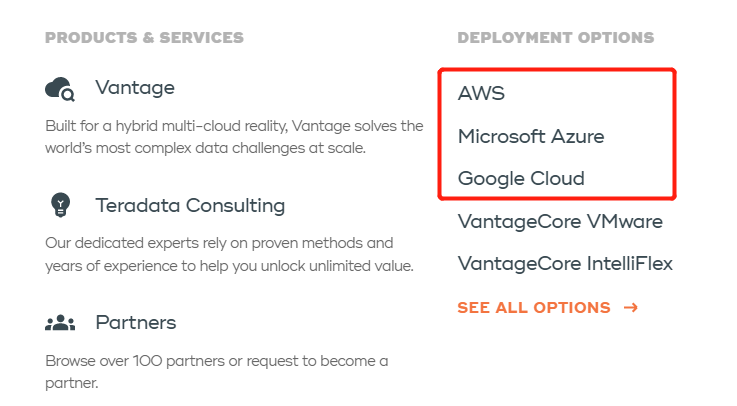Go to the Partners title link
737x406 pixels.
tap(136, 323)
